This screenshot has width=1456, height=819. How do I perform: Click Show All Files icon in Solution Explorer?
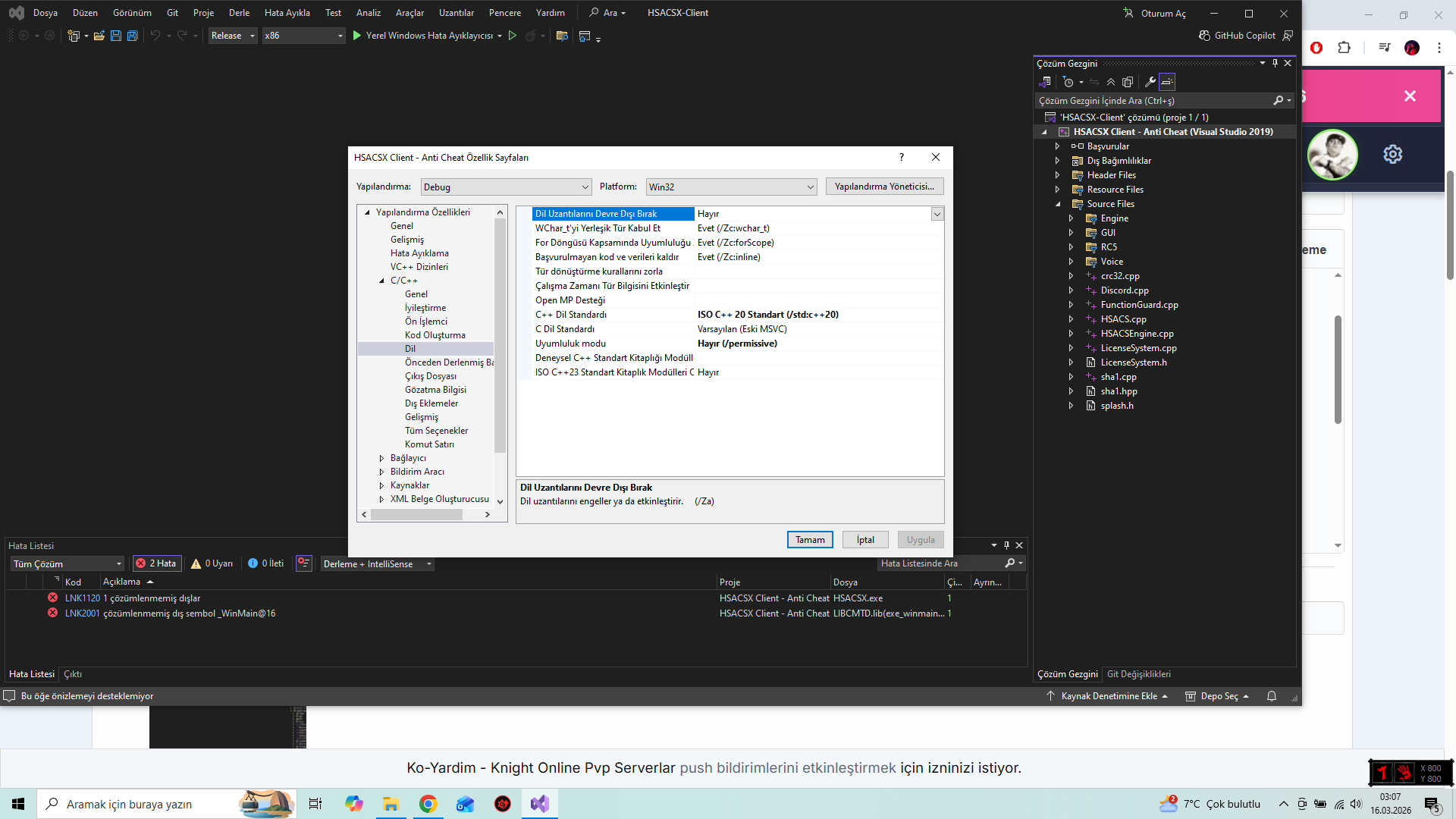coord(1128,82)
